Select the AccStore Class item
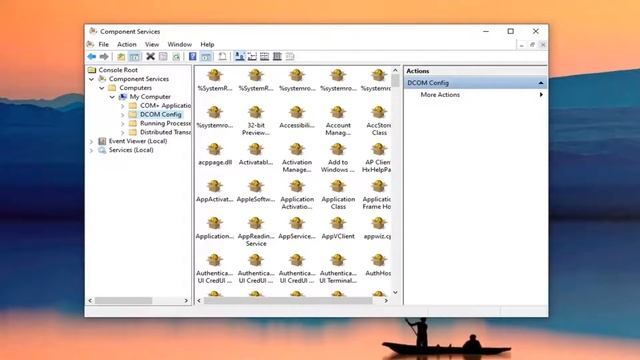This screenshot has width=640, height=360. coord(378,120)
